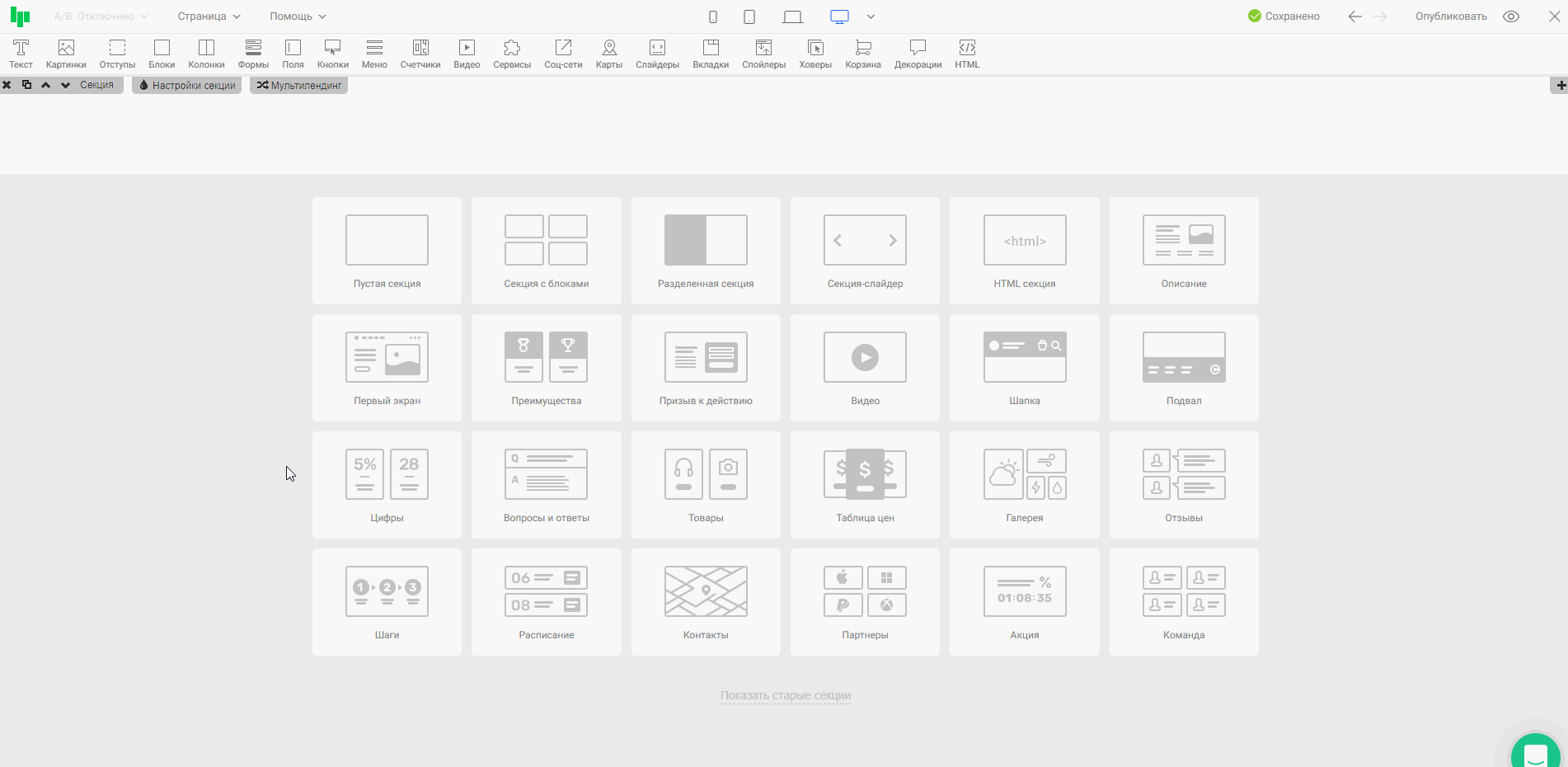Choose the Галерея section template

tap(1024, 485)
